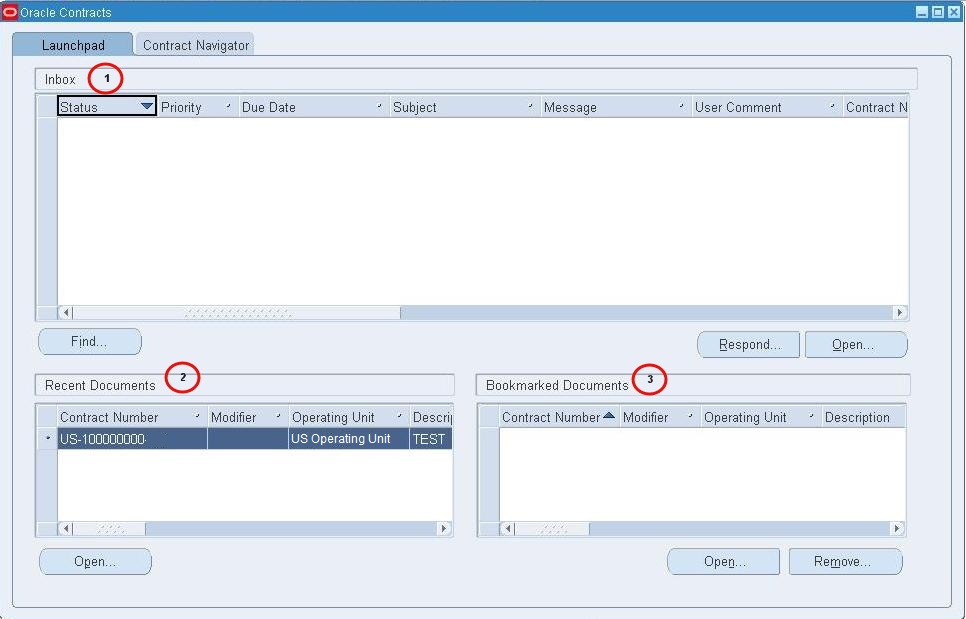Viewport: 966px width, 619px height.
Task: Select the Launchpad tab
Action: (x=73, y=44)
